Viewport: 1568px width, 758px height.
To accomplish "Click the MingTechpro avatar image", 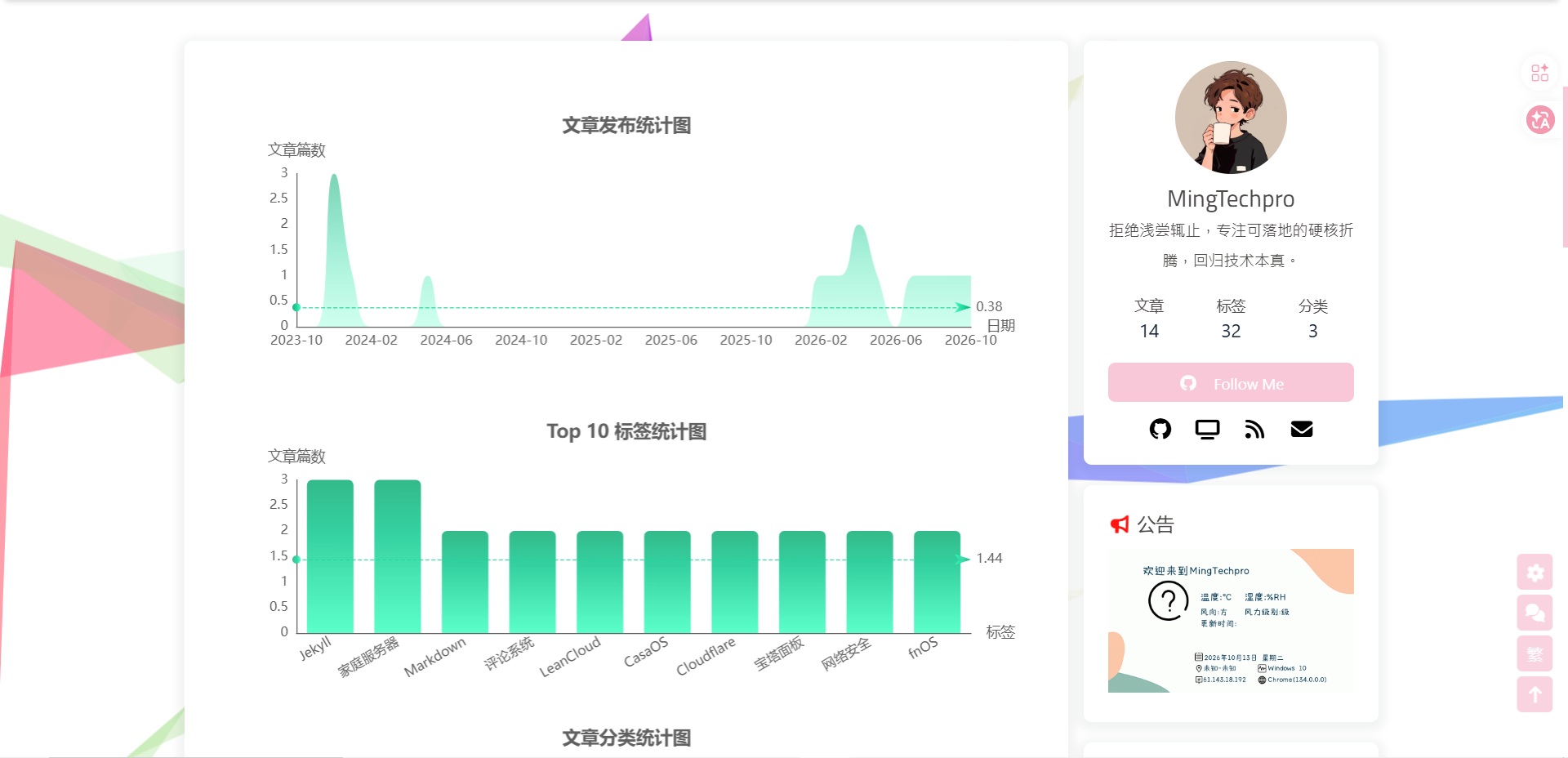I will [1231, 118].
